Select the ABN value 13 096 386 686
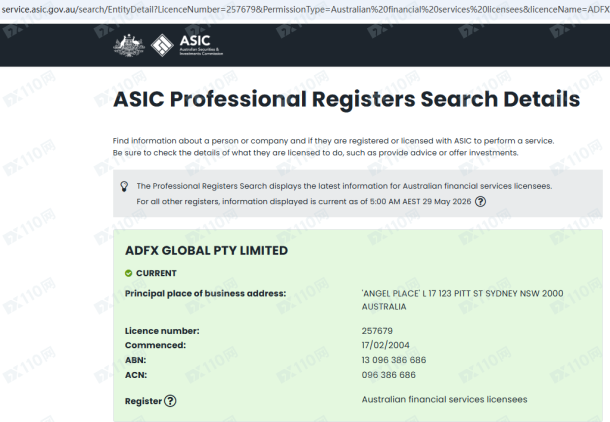Image resolution: width=610 pixels, height=422 pixels. [394, 360]
